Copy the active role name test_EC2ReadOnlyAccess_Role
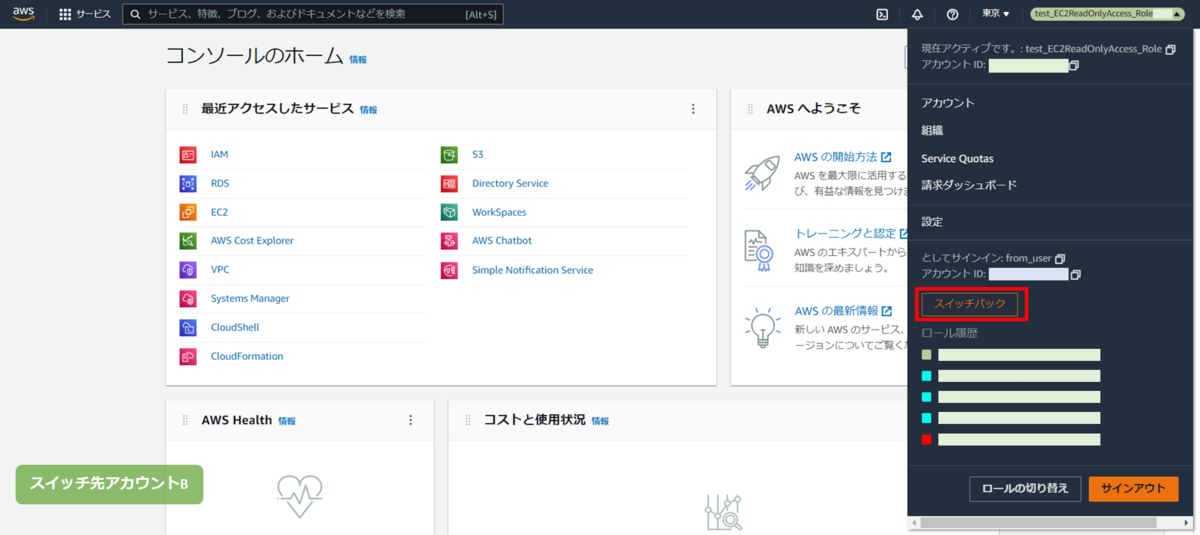The image size is (1200, 535). tap(1170, 48)
